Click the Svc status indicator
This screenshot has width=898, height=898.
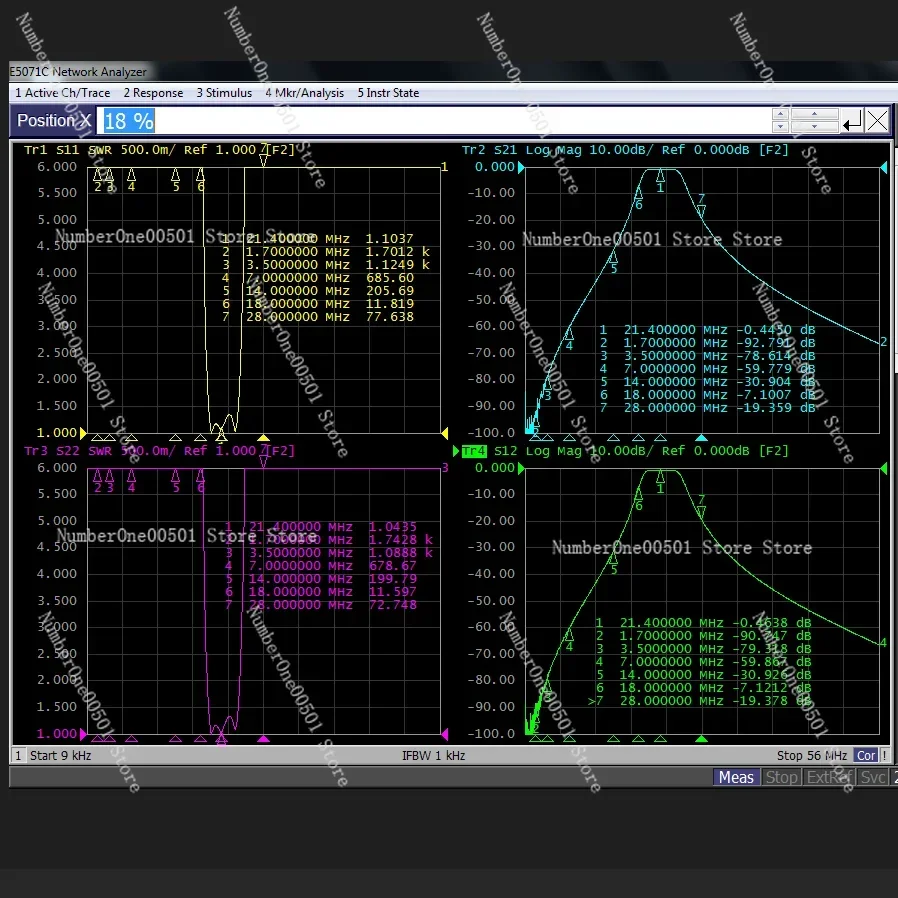tap(873, 777)
